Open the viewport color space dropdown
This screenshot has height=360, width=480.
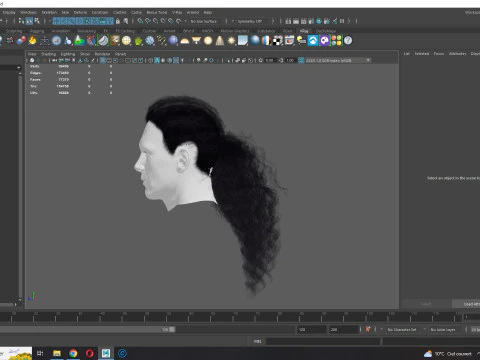coord(338,60)
